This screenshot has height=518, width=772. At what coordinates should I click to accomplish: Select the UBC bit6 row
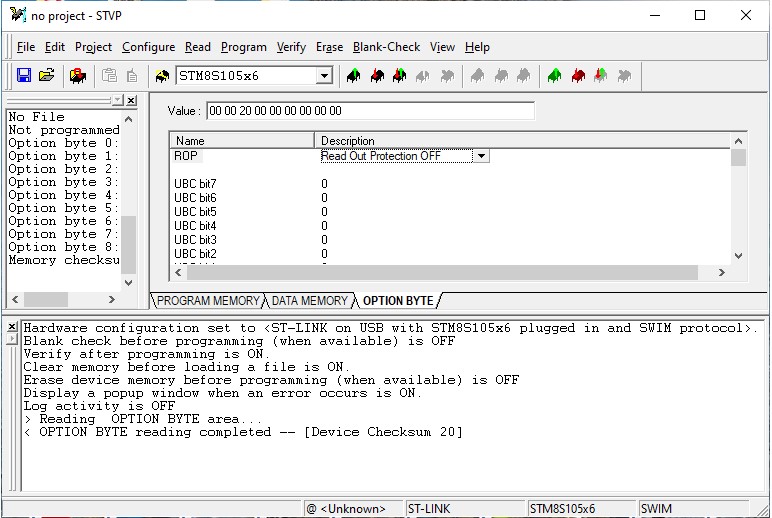point(195,198)
